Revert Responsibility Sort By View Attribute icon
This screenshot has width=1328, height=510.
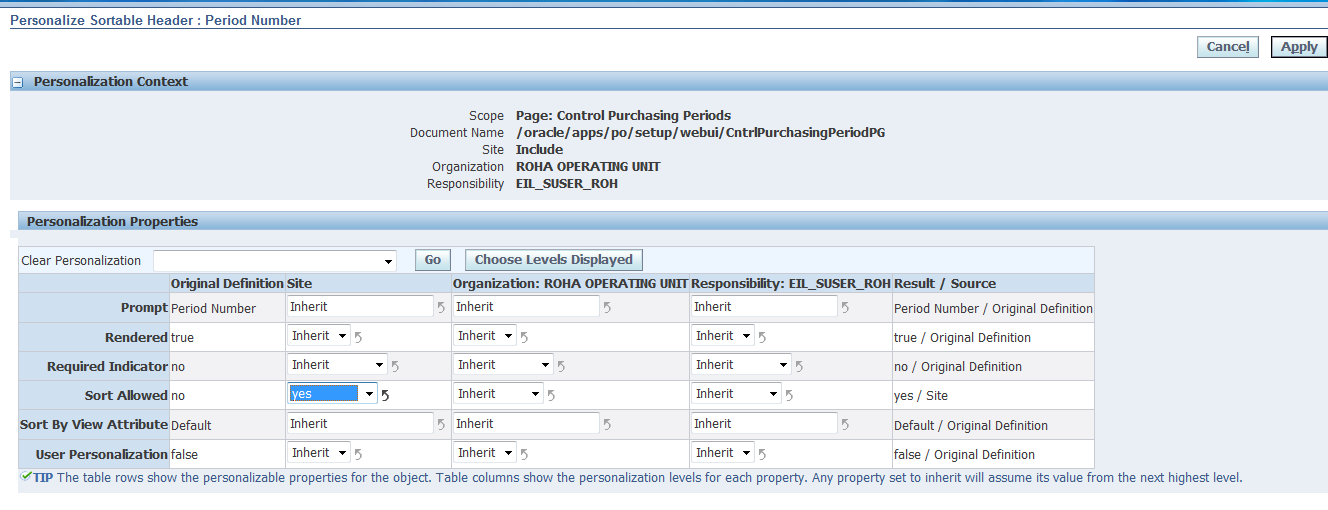click(845, 425)
